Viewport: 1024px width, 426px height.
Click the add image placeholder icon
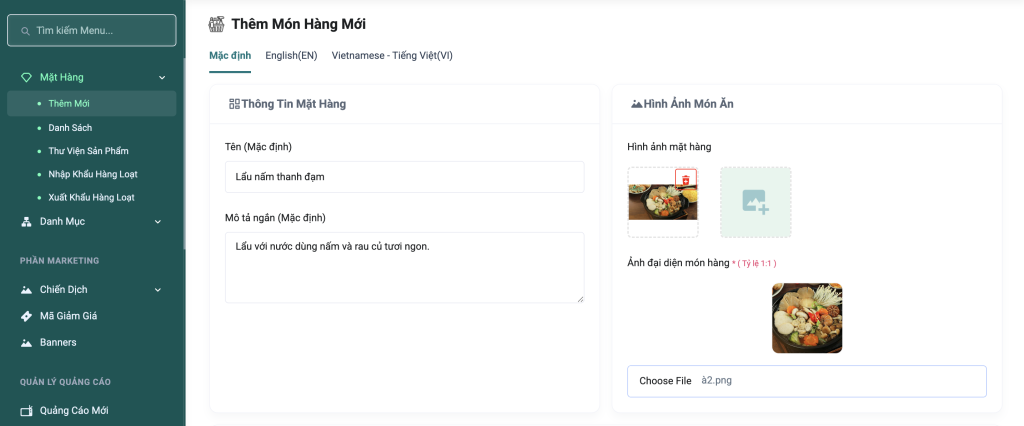click(755, 202)
